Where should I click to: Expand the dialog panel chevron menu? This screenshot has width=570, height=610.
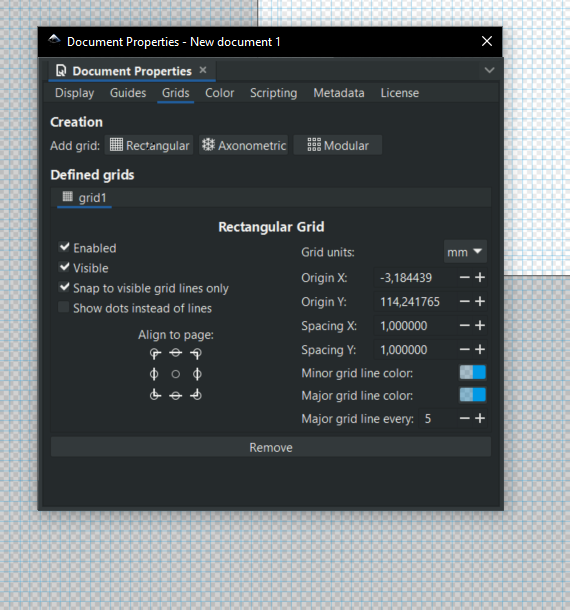489,70
